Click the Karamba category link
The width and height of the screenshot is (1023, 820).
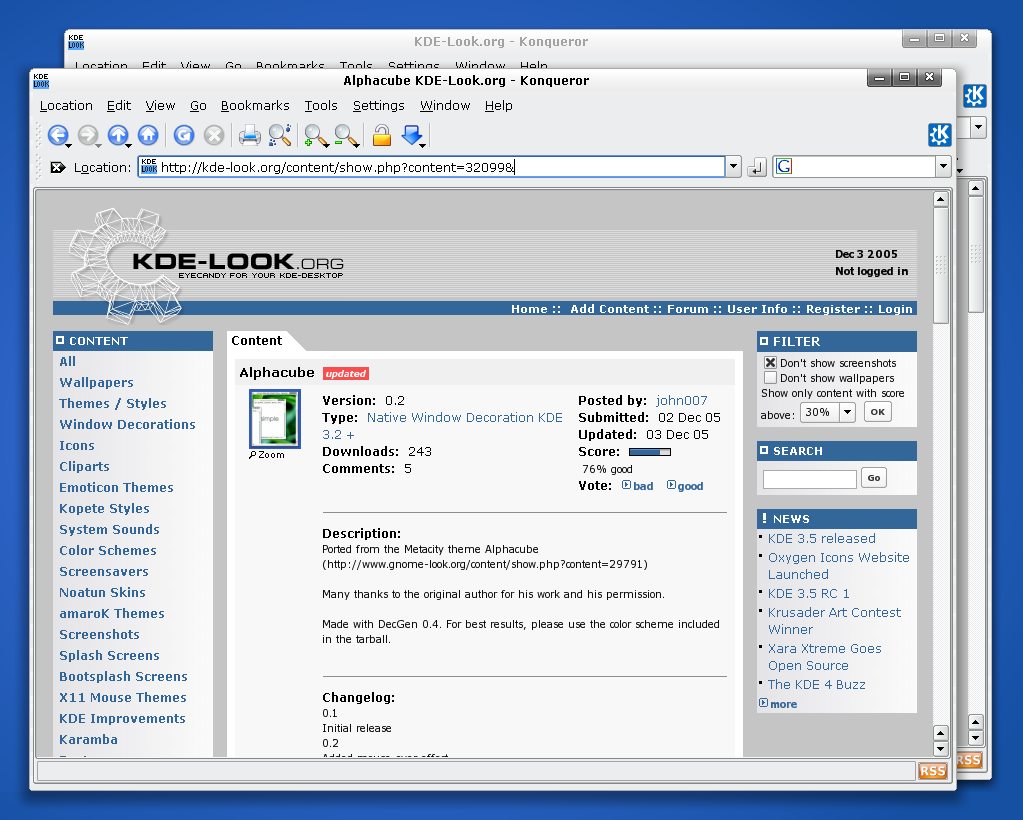coord(88,739)
